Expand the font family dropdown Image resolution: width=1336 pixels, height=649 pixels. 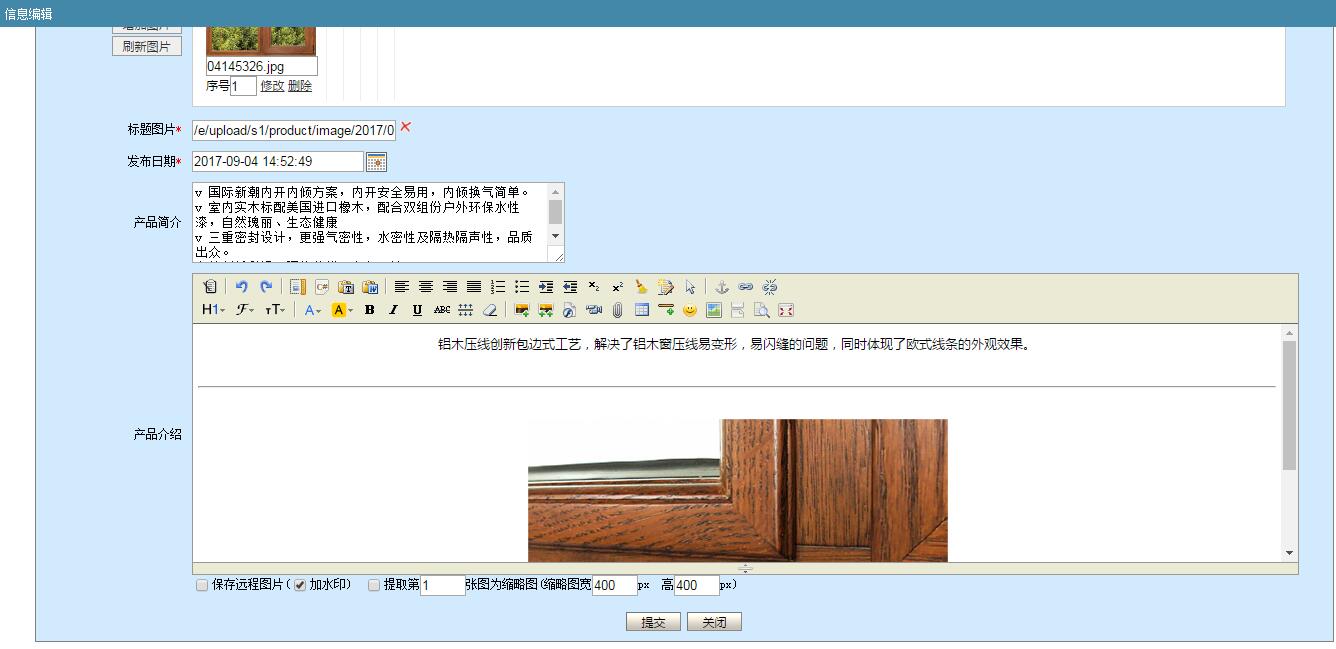[x=244, y=310]
